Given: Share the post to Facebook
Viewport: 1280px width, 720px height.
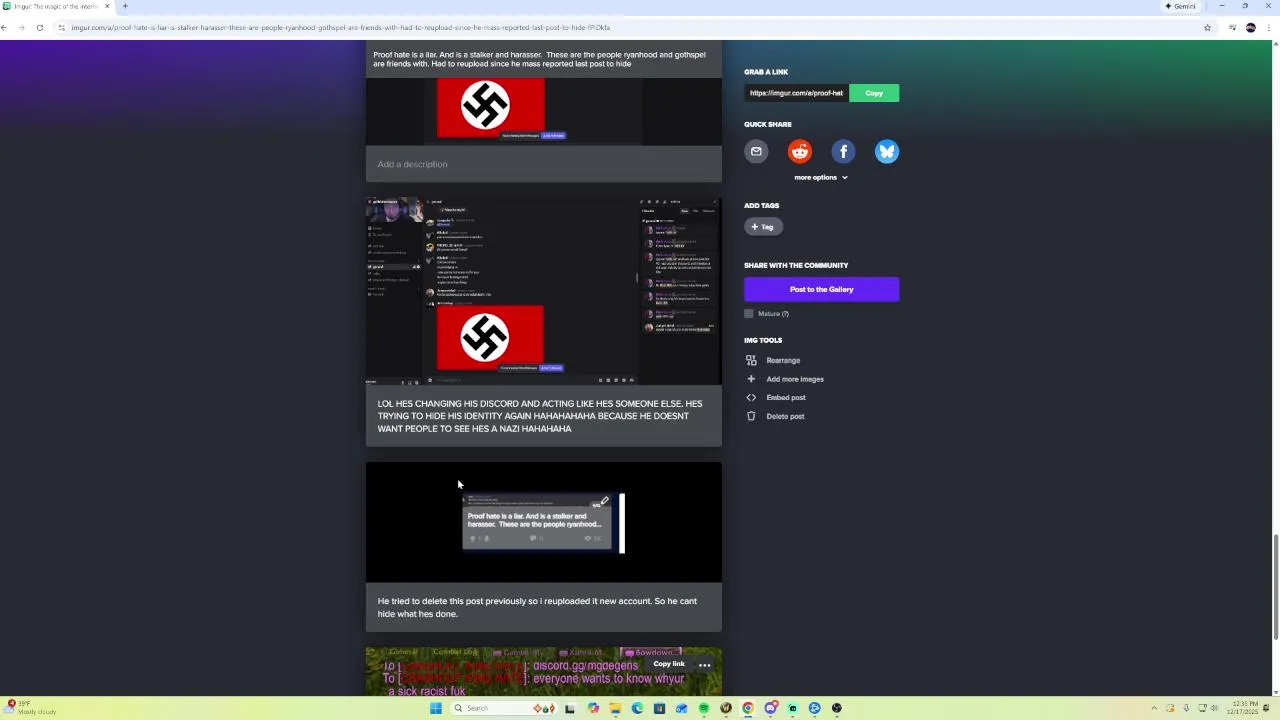Looking at the screenshot, I should tap(843, 151).
